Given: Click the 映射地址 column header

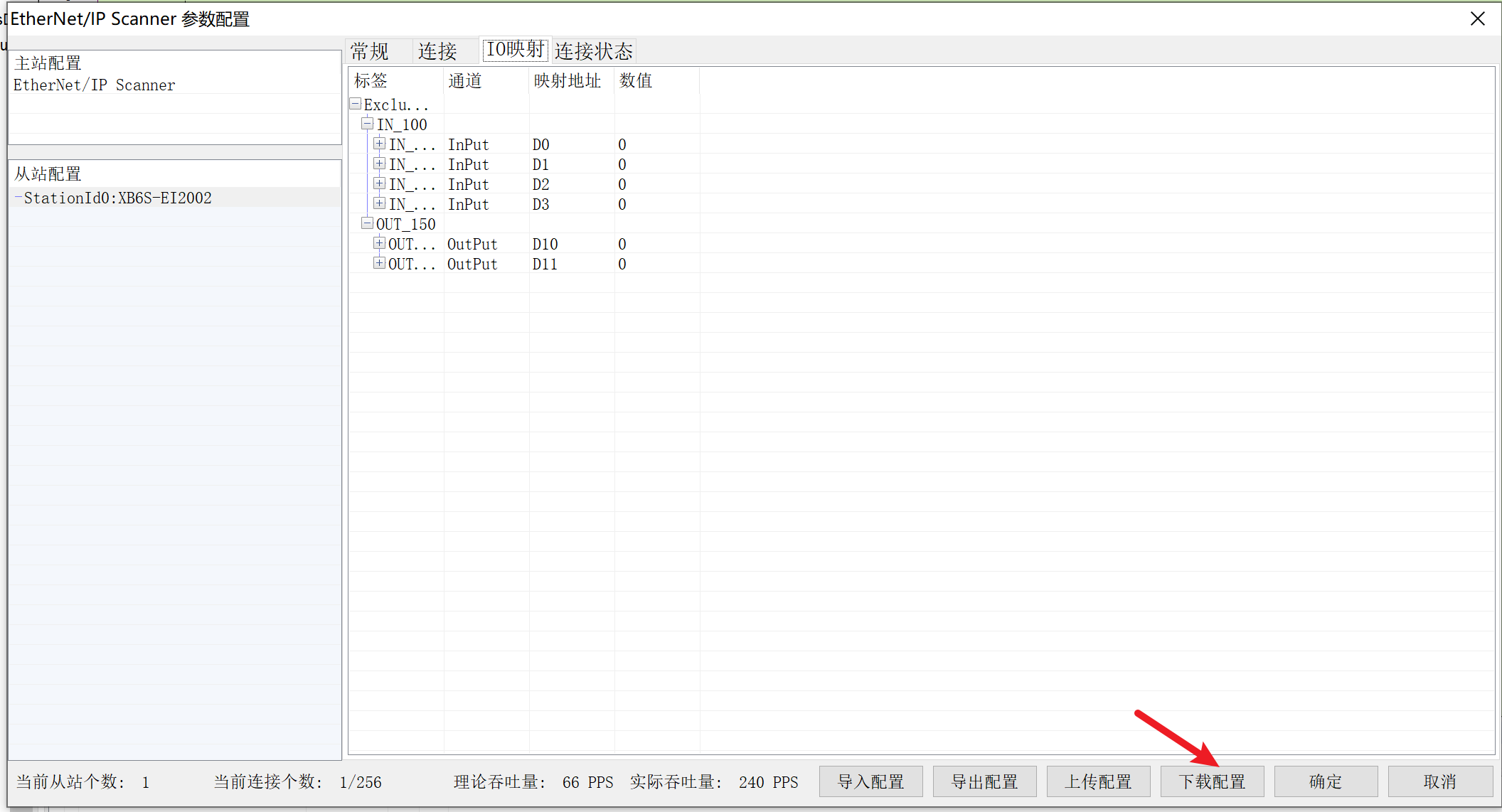Looking at the screenshot, I should (x=572, y=80).
